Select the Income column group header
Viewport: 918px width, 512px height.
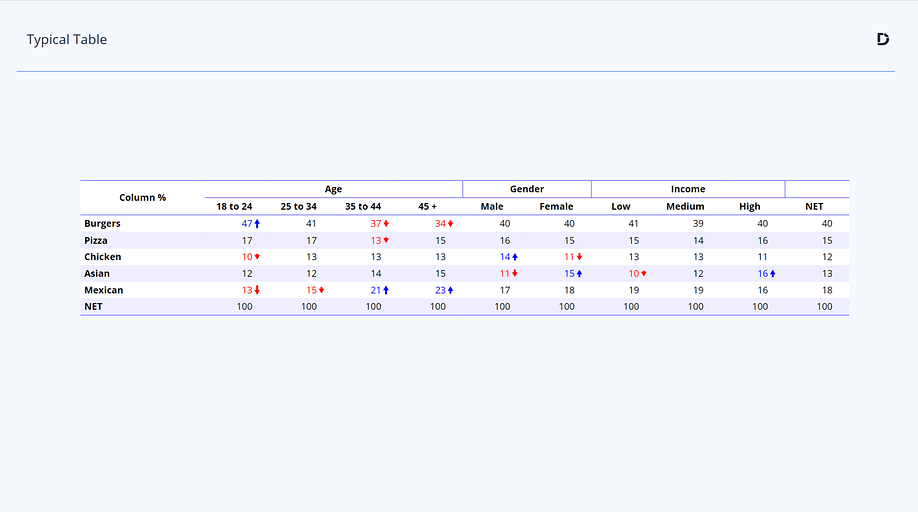tap(688, 189)
